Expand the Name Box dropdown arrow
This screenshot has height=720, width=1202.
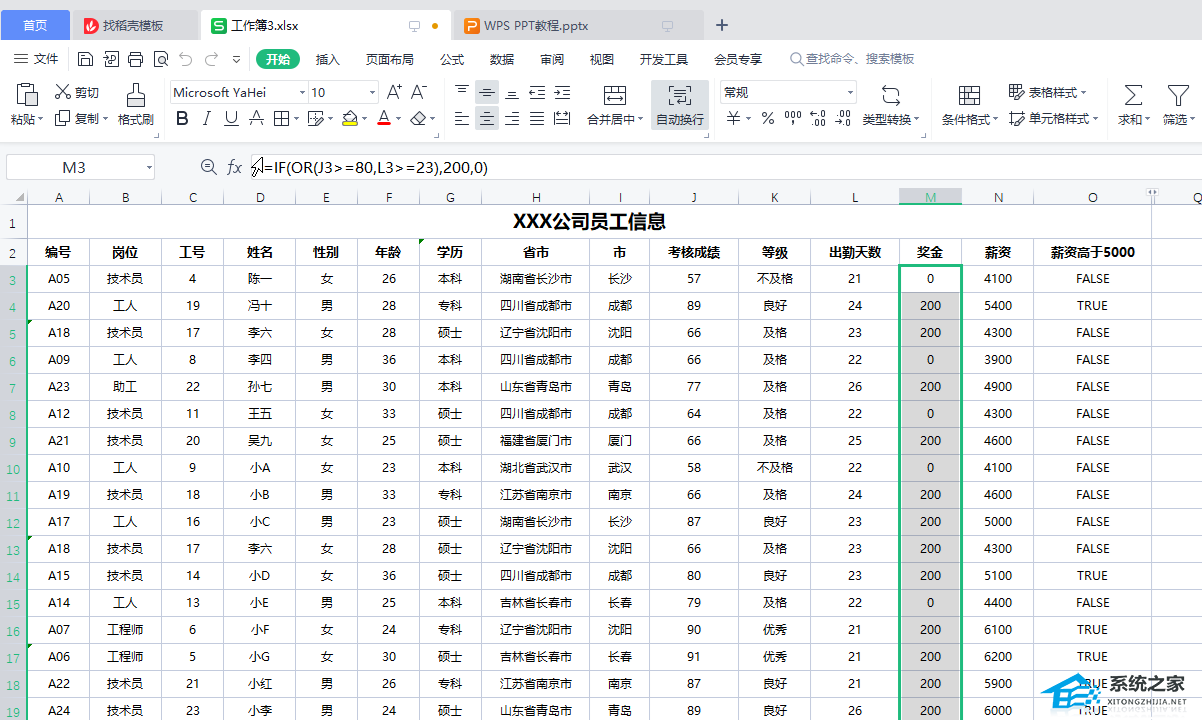[149, 167]
